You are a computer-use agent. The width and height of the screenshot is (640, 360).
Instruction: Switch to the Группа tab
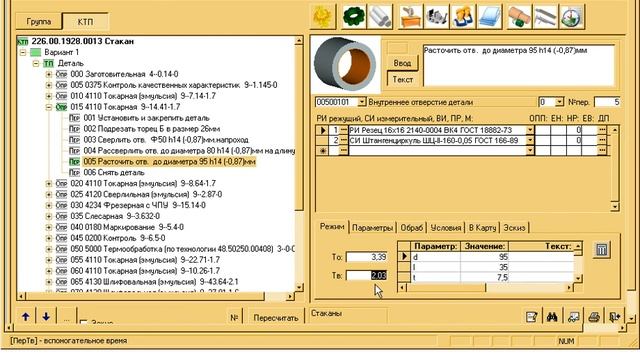39,22
